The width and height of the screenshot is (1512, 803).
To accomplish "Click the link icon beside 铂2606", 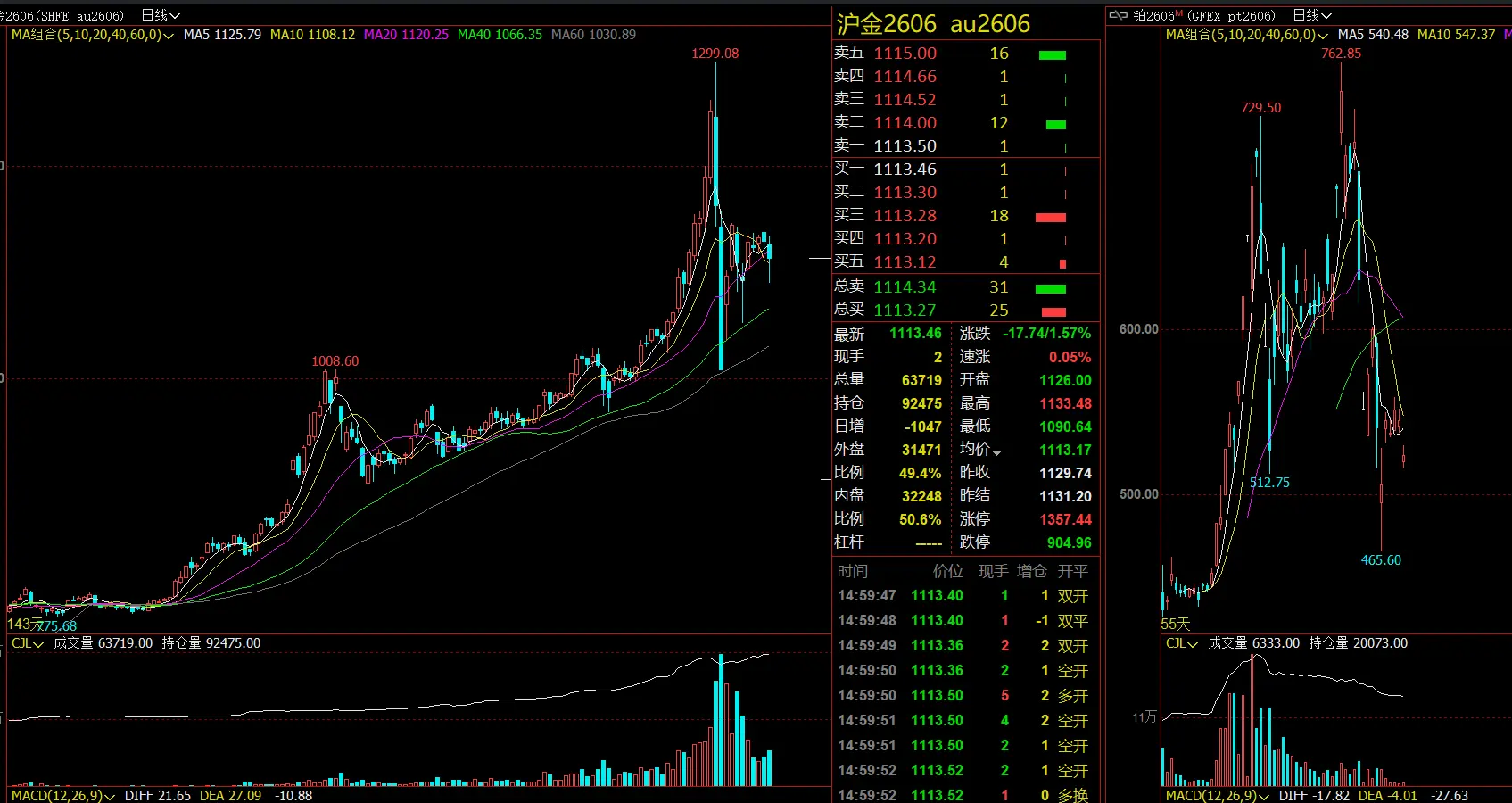I will click(x=1118, y=15).
